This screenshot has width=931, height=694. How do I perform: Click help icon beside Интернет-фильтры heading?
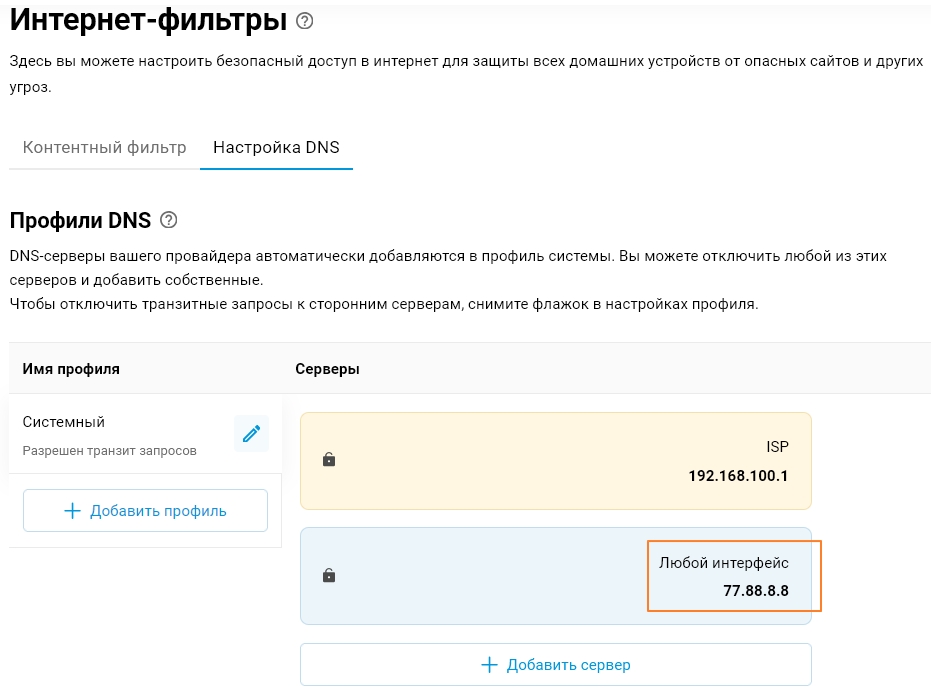[x=305, y=20]
